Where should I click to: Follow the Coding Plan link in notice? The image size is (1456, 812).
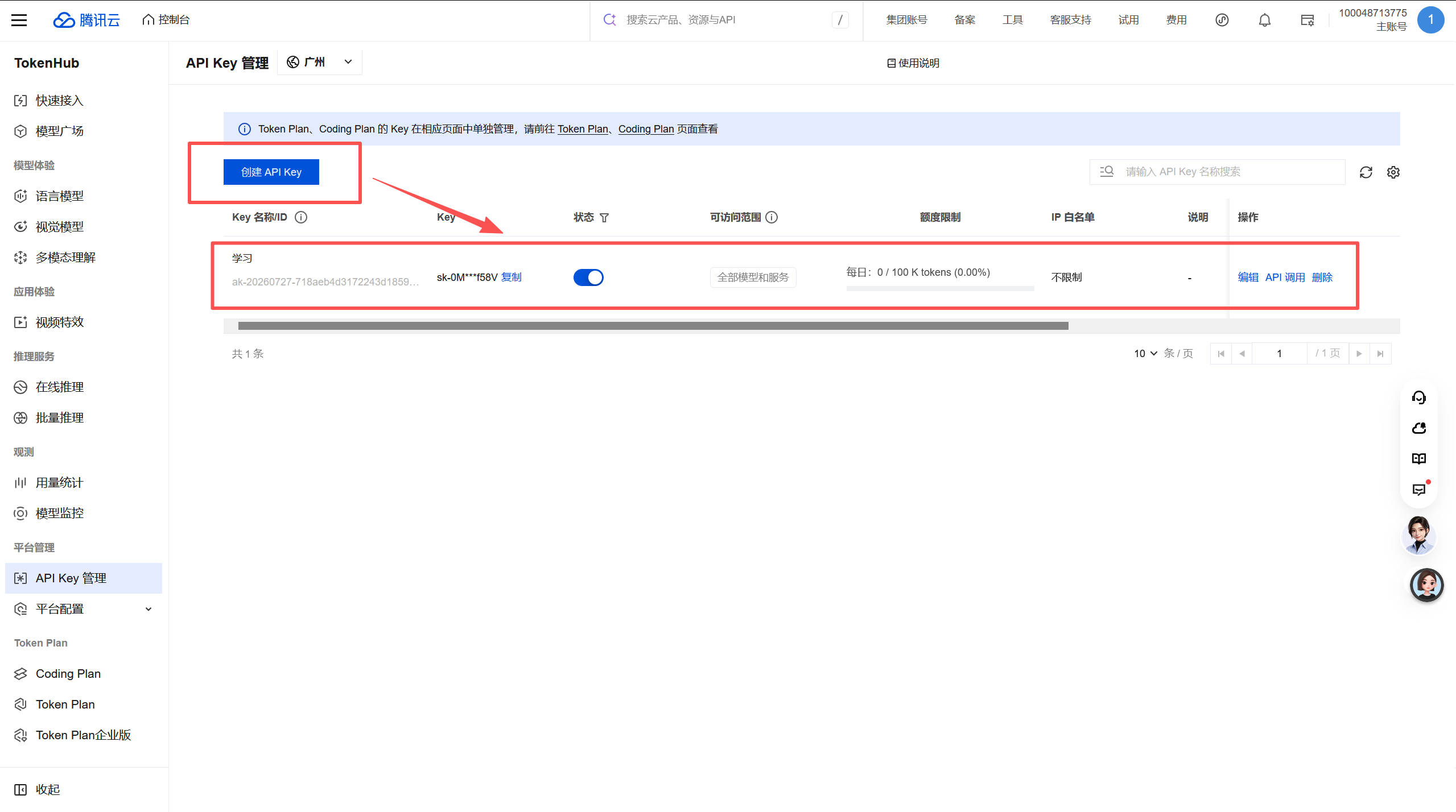point(646,129)
